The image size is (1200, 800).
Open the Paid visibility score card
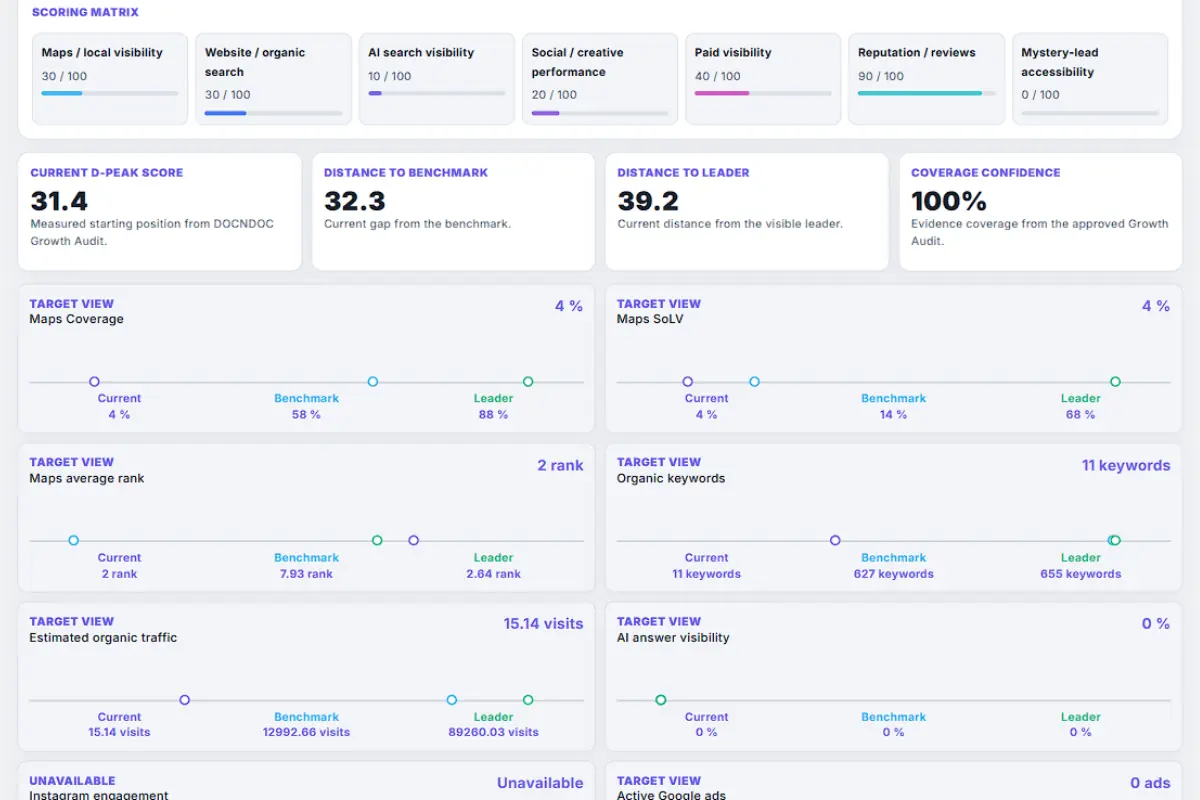763,79
